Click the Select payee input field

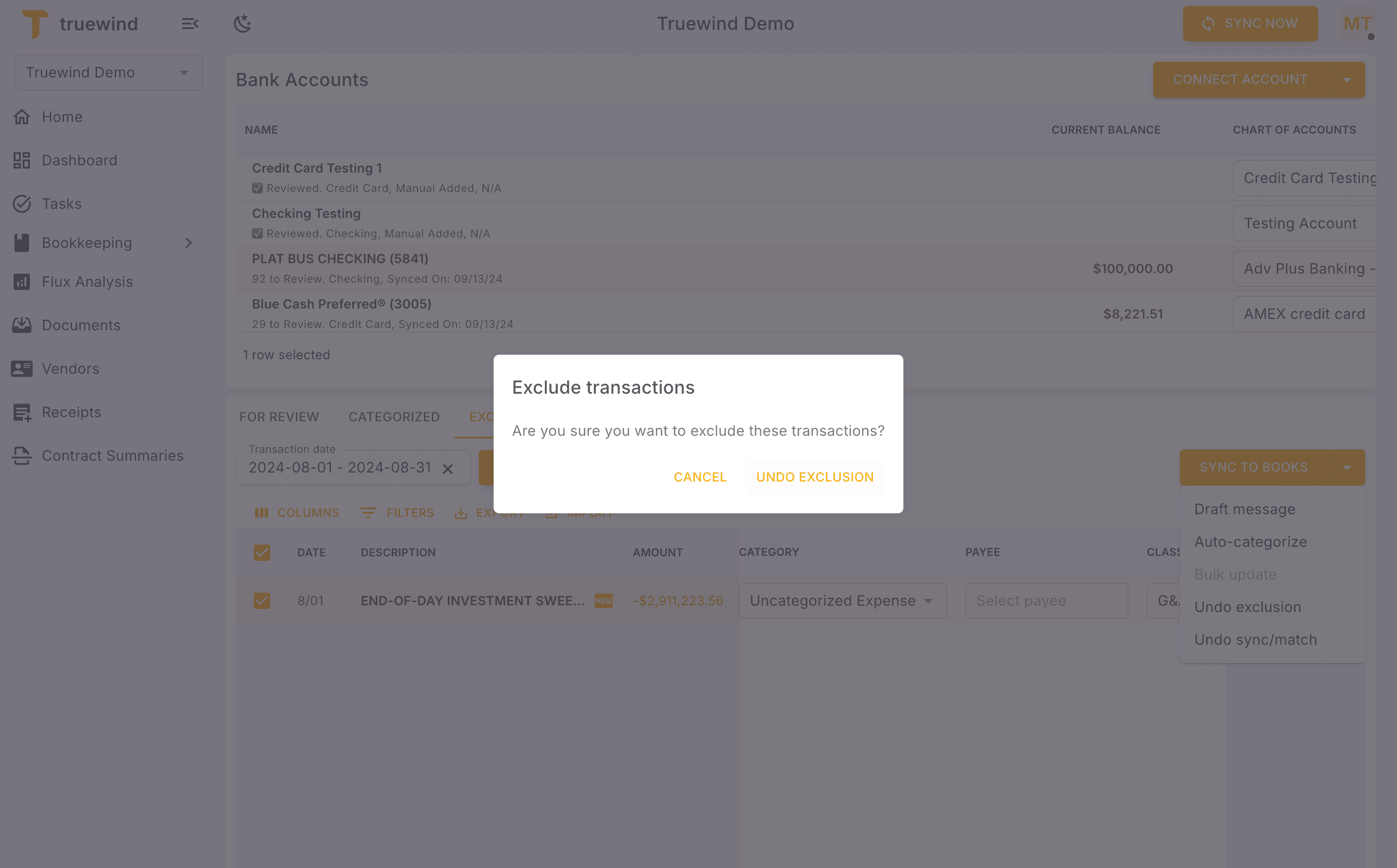[1046, 600]
